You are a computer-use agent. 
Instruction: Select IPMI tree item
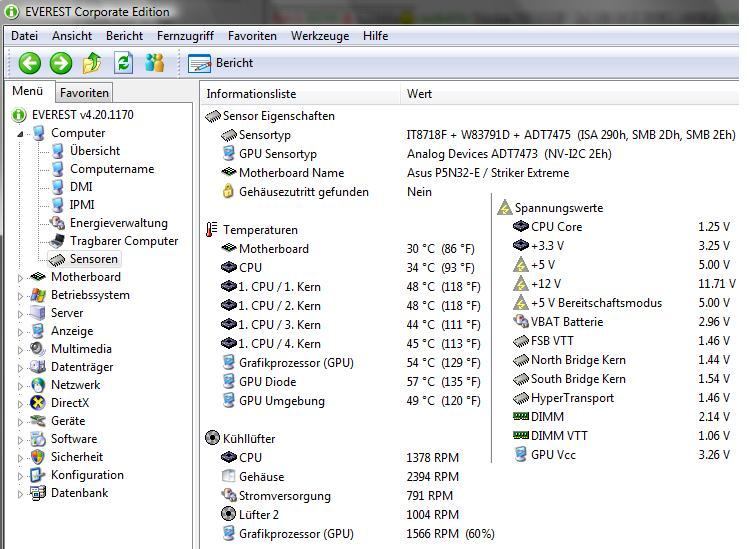(x=82, y=205)
